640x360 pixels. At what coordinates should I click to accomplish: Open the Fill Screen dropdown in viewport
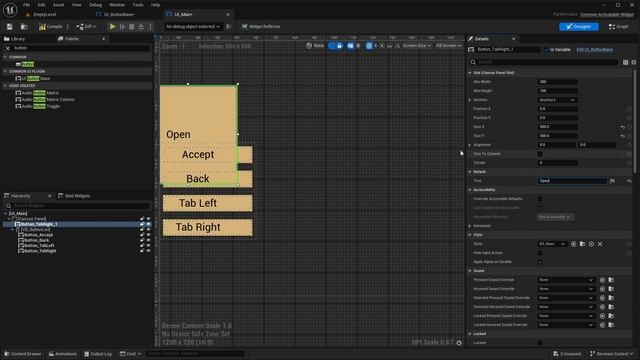448,46
